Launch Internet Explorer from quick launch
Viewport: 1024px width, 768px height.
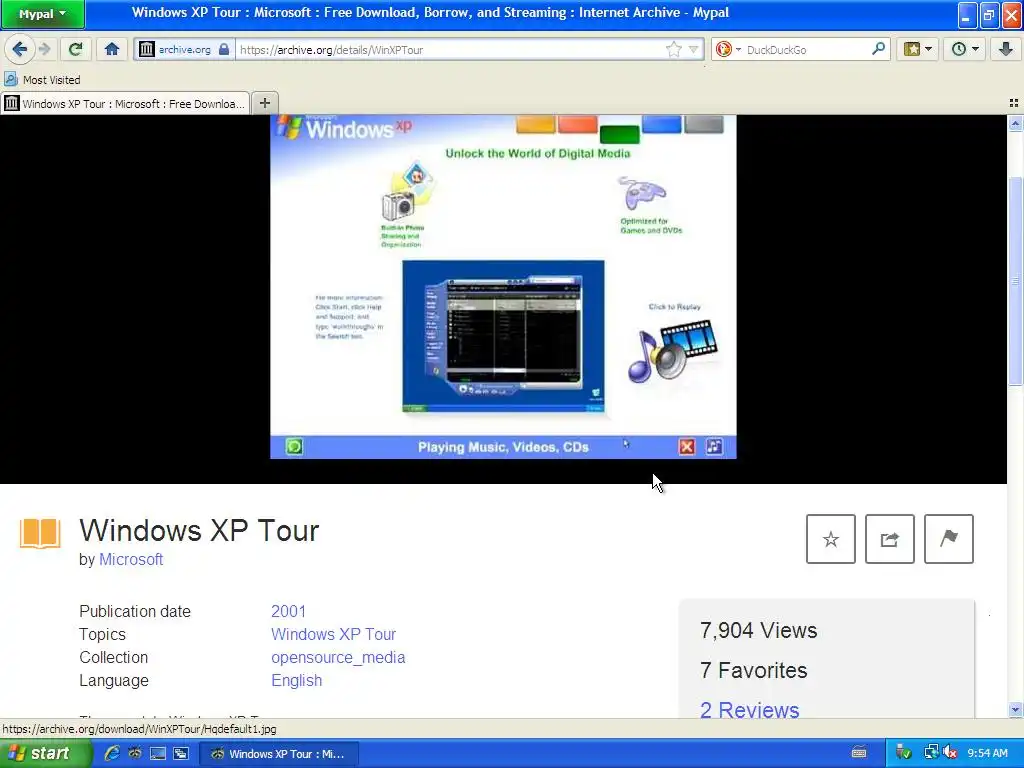pyautogui.click(x=112, y=753)
